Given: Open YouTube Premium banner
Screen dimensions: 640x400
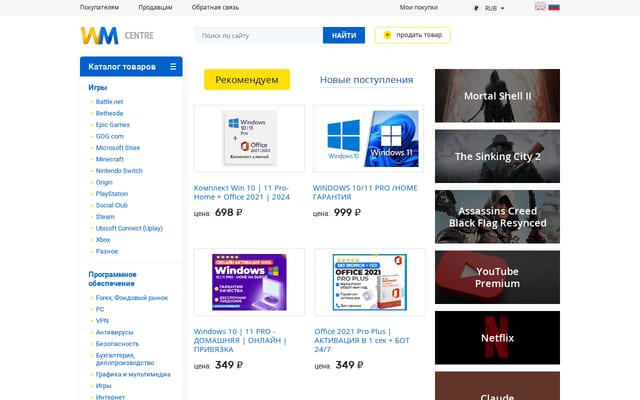Looking at the screenshot, I should (x=497, y=277).
